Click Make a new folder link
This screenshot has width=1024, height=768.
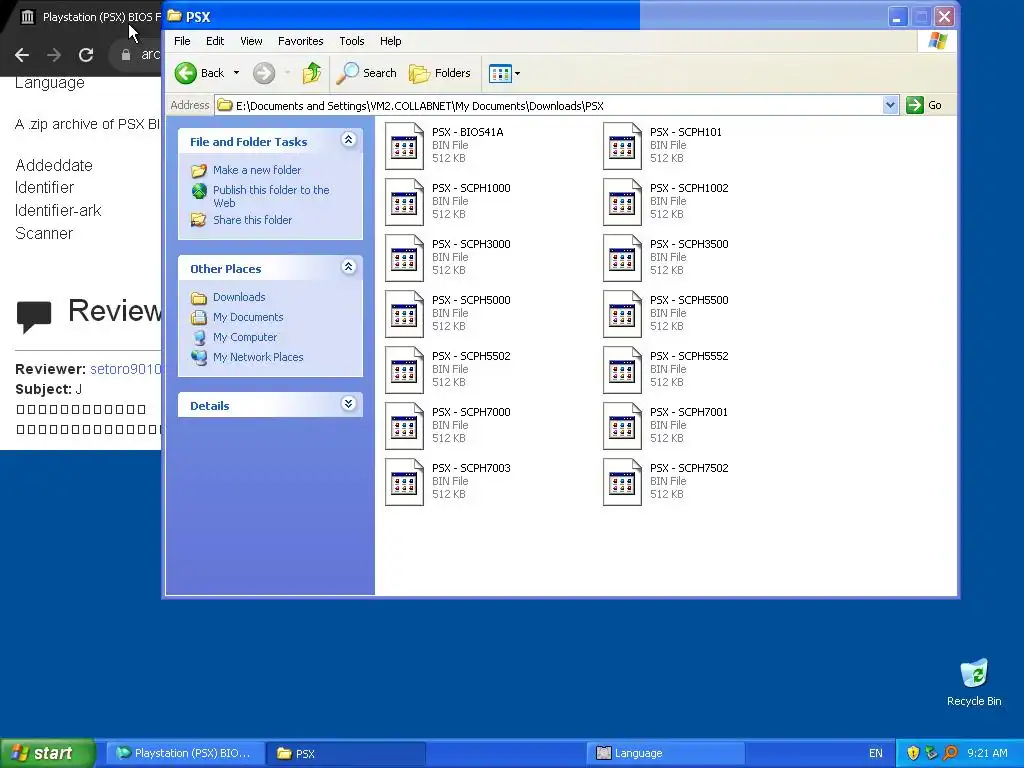point(257,170)
